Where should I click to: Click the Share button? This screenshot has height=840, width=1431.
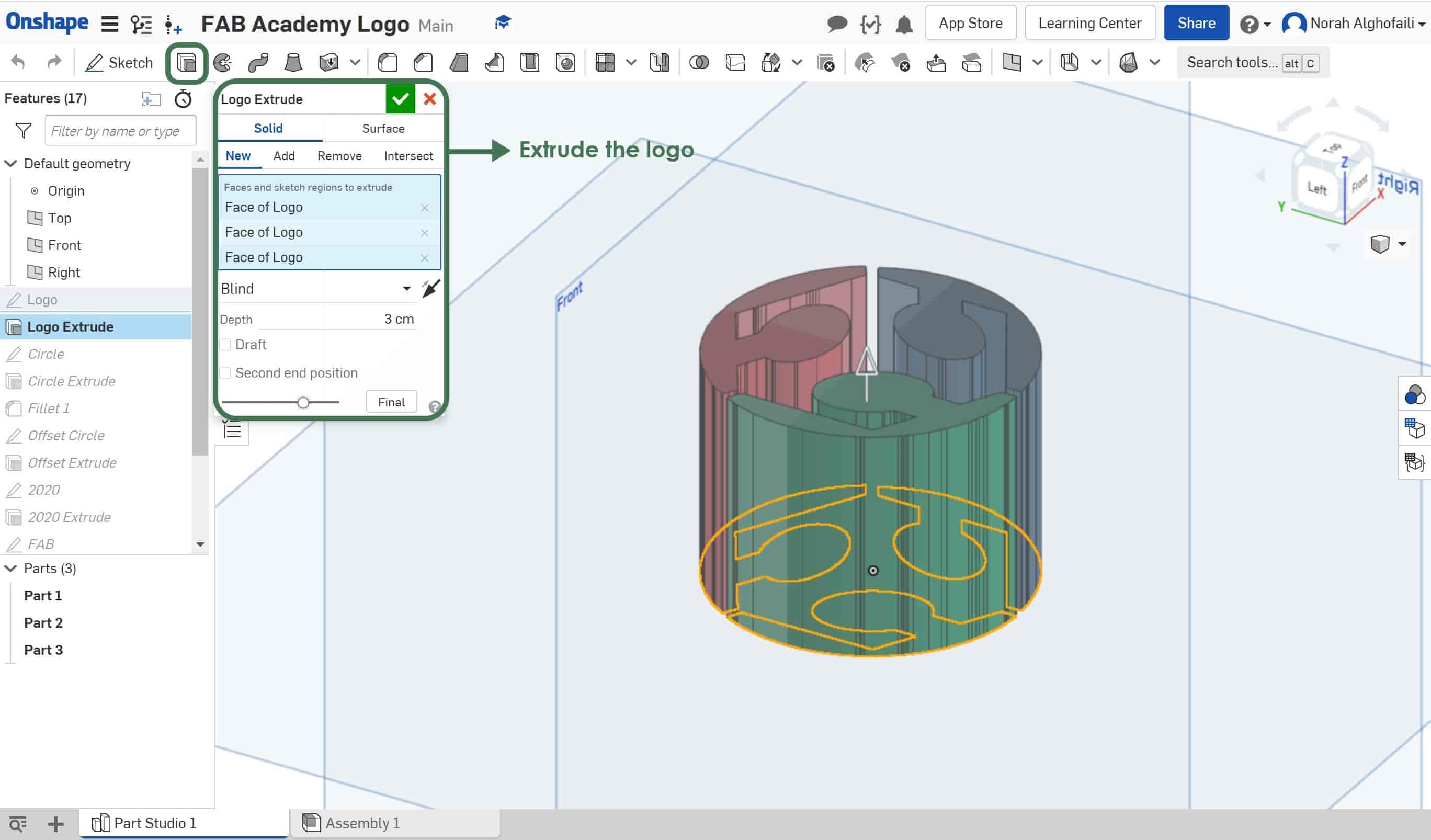tap(1196, 22)
